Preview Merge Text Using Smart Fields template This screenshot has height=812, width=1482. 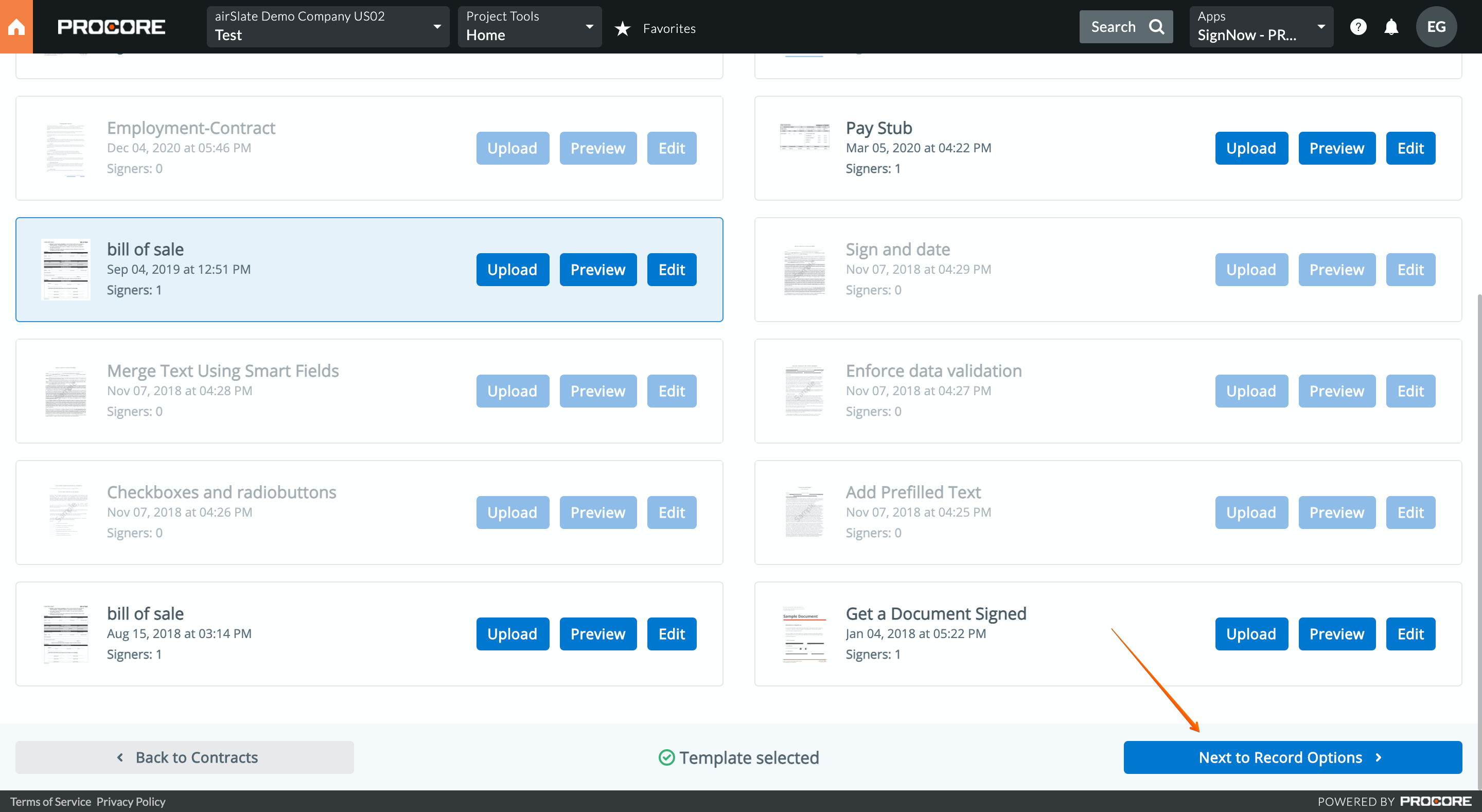pos(598,391)
